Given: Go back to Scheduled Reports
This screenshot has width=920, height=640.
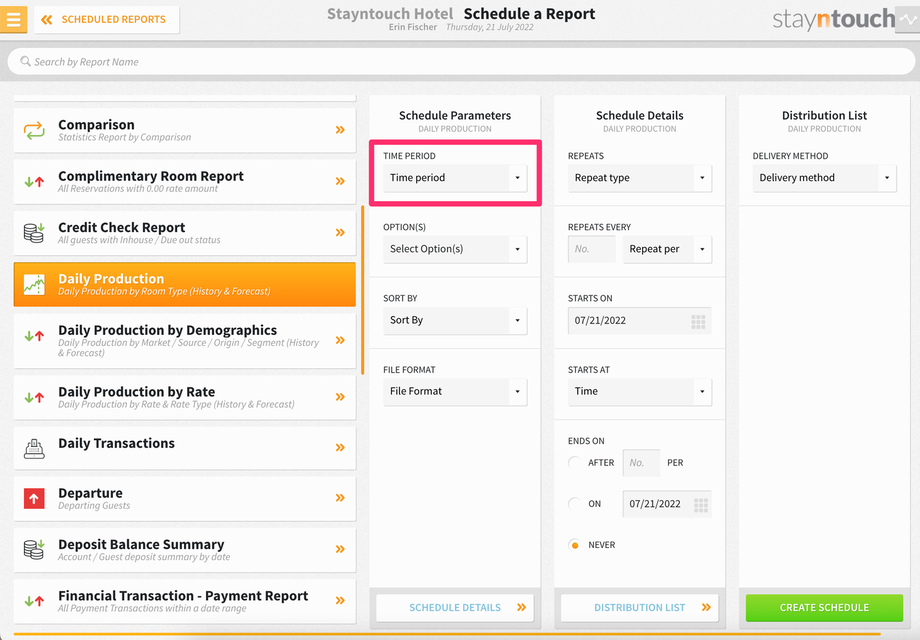Looking at the screenshot, I should [x=107, y=19].
